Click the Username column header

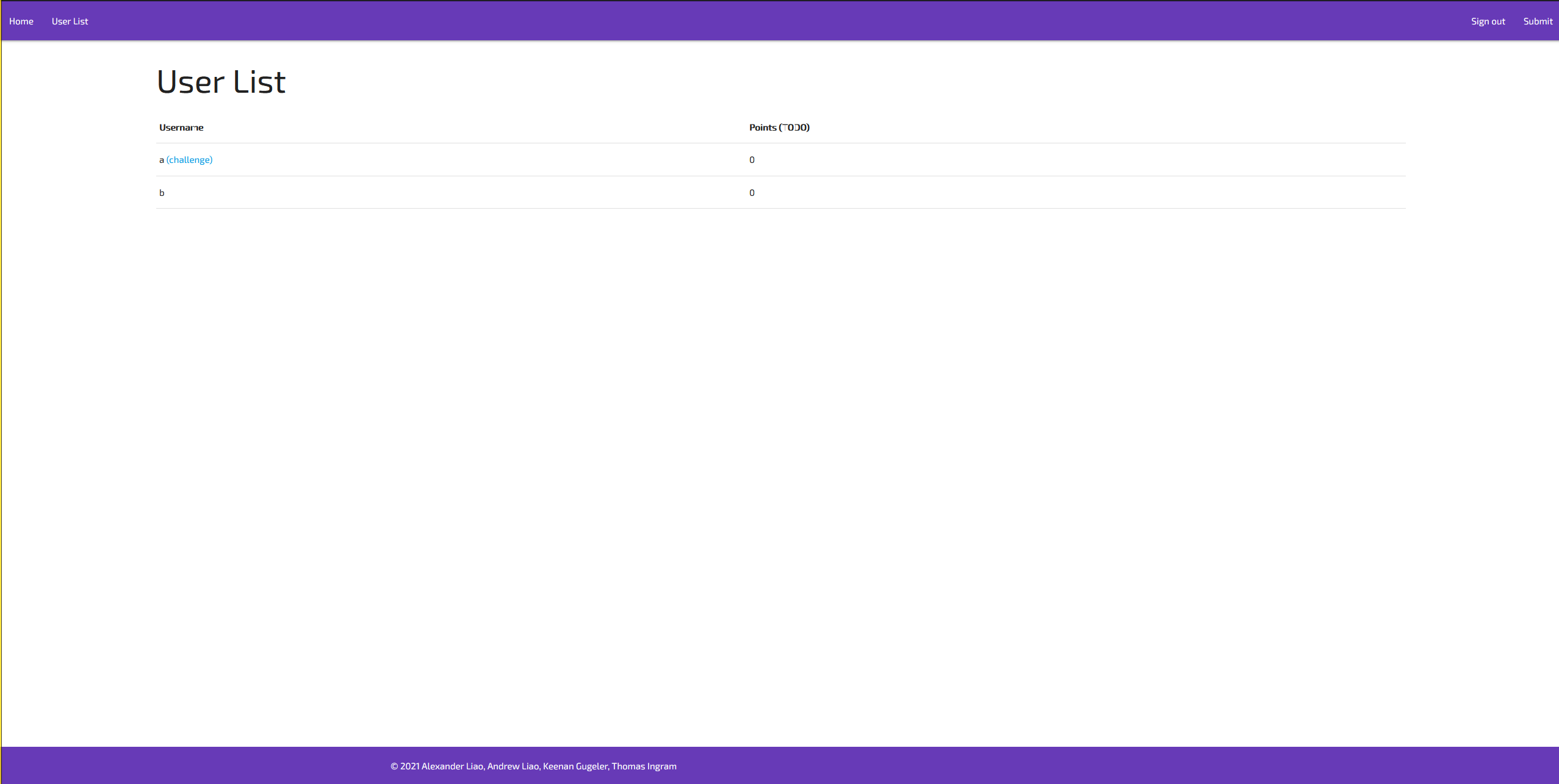(x=181, y=128)
